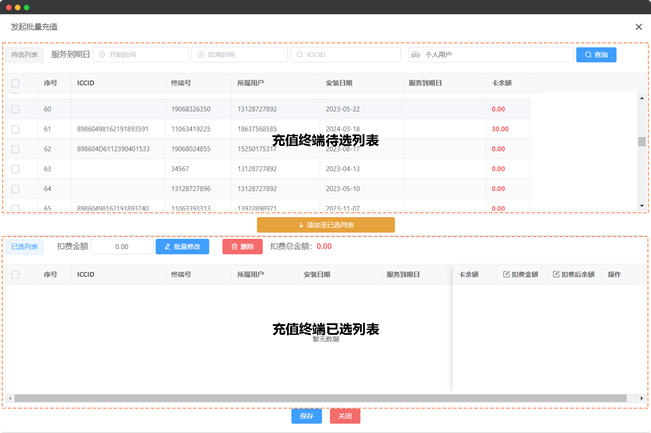651x433 pixels.
Task: Click the clock icon in 开始时间 field
Action: pos(102,55)
